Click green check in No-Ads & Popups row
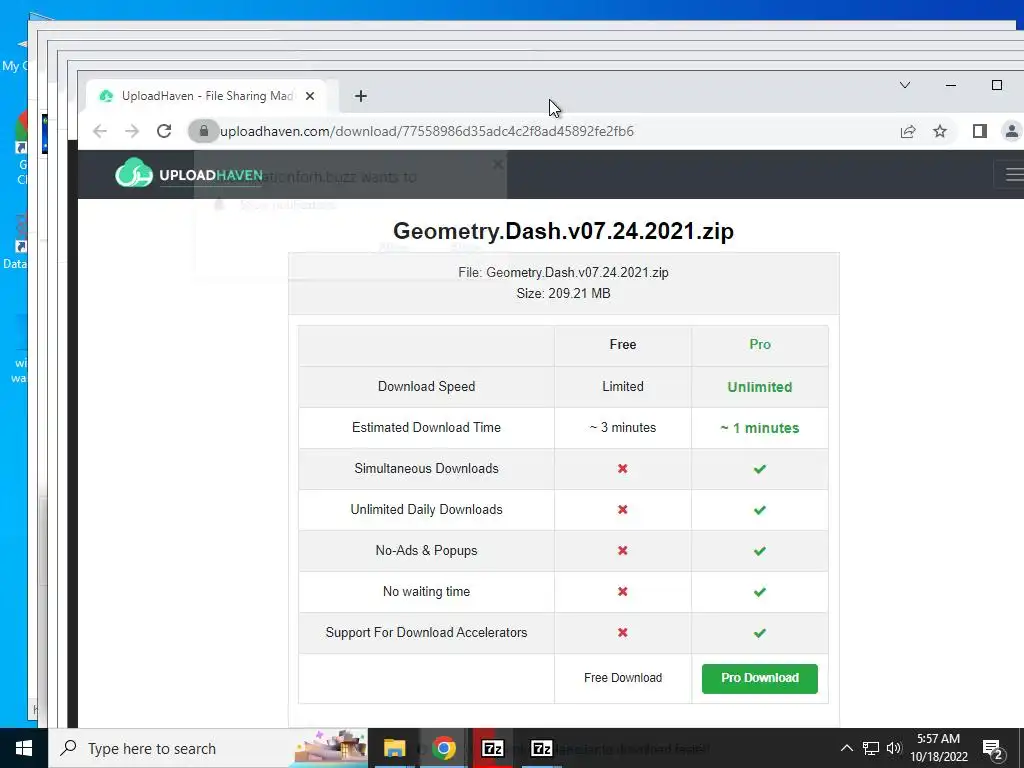The width and height of the screenshot is (1024, 768). pos(760,551)
